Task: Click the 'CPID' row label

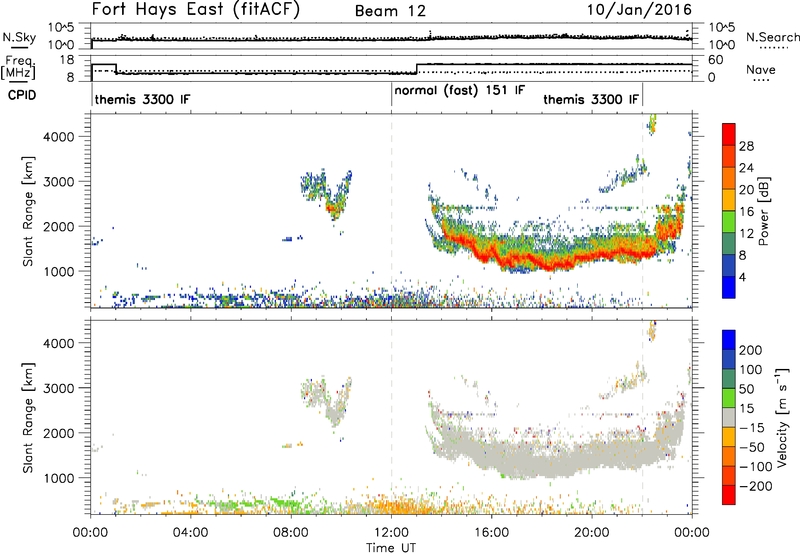Action: pyautogui.click(x=22, y=95)
